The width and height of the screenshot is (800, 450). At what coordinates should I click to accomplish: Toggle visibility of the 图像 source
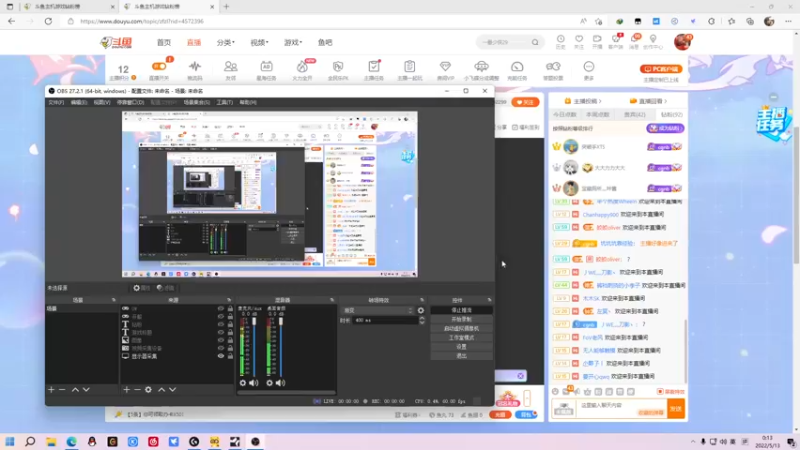221,340
